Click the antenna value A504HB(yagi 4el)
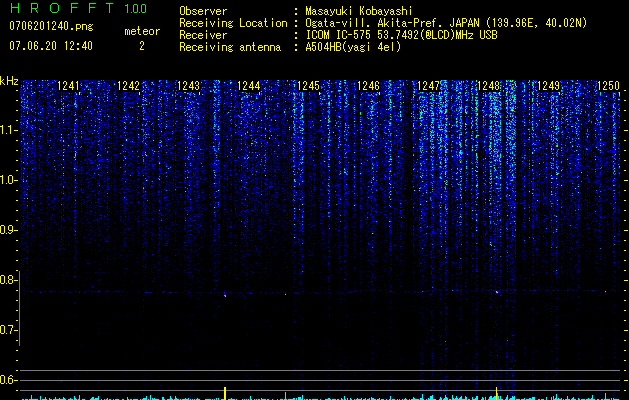This screenshot has height=400, width=629. pyautogui.click(x=353, y=47)
